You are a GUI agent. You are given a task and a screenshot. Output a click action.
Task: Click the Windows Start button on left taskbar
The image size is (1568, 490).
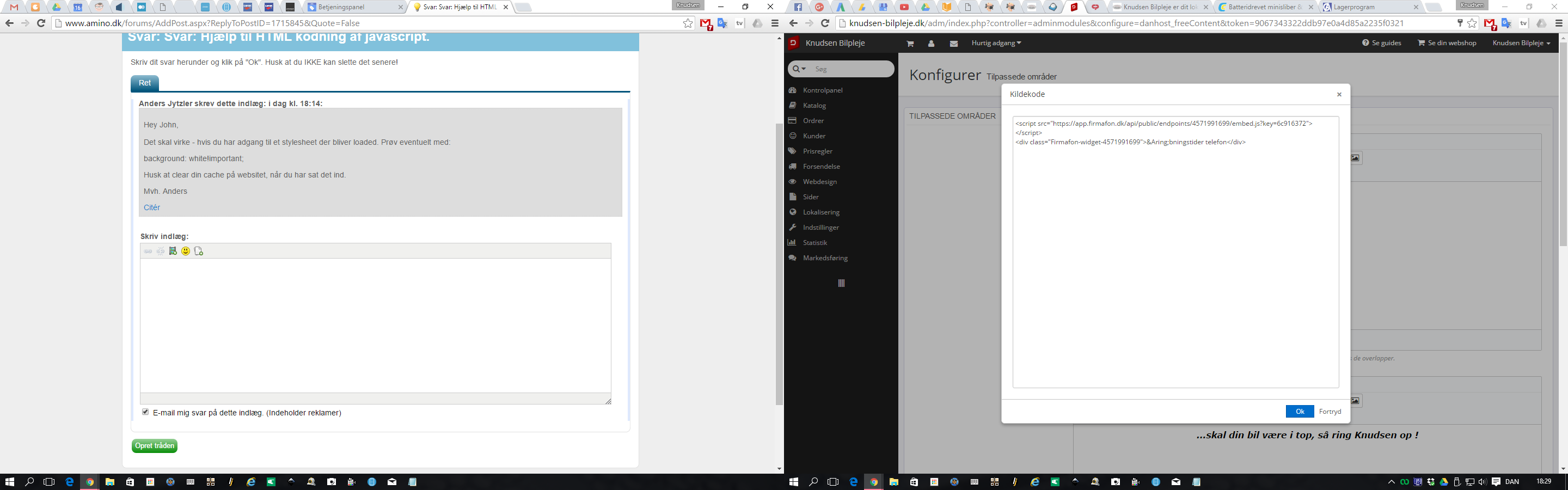[10, 481]
